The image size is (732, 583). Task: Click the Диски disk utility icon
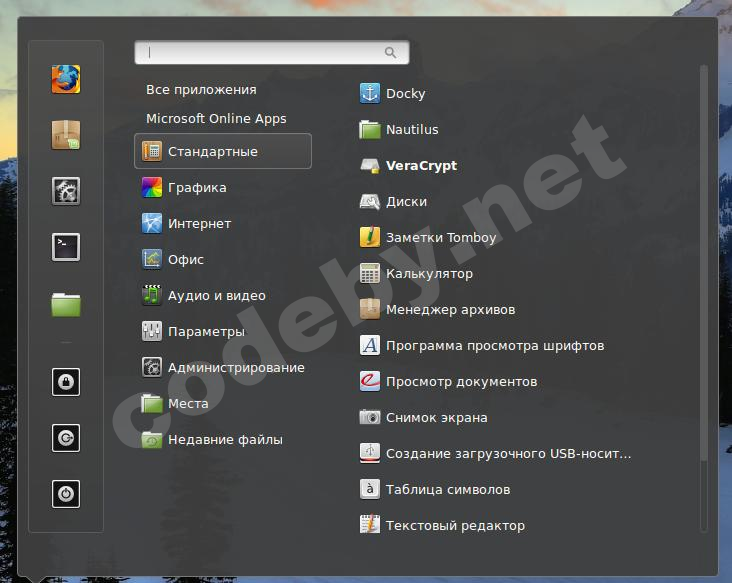click(x=370, y=202)
